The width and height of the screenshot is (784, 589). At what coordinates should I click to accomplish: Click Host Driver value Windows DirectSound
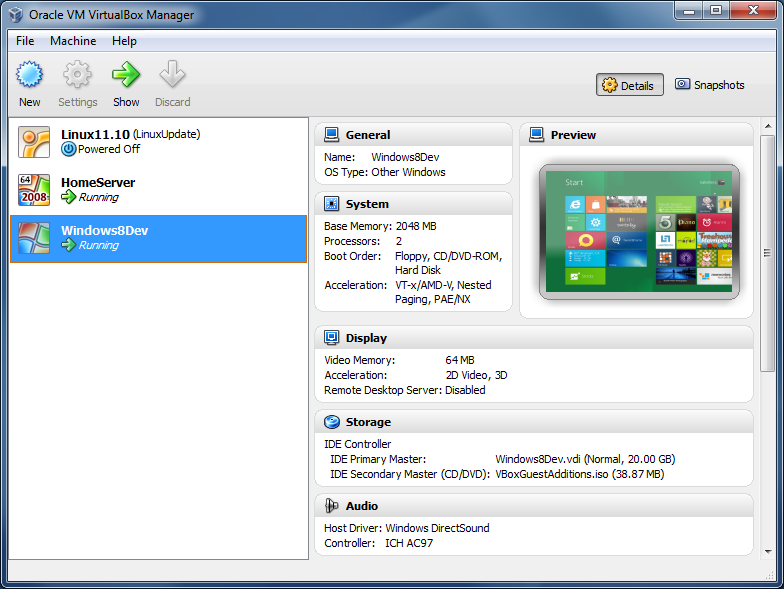438,528
